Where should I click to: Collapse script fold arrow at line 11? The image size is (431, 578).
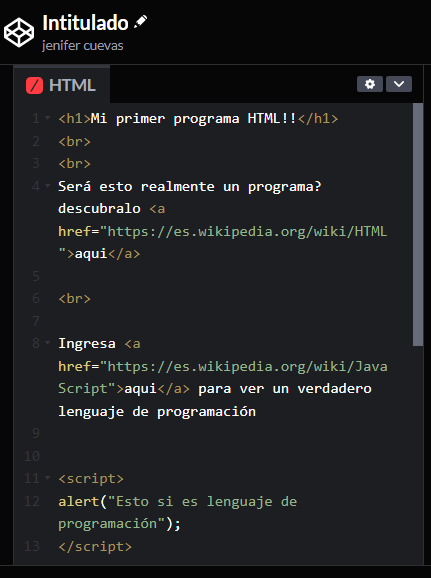coord(48,478)
